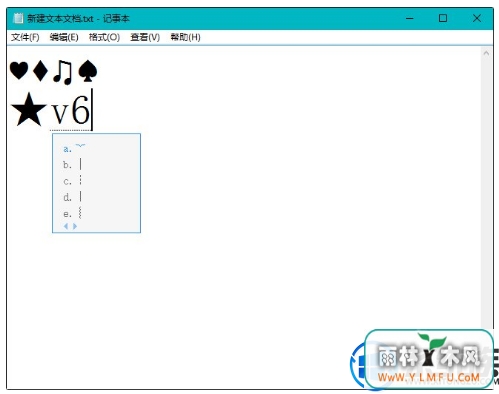Click the scrollbar up arrow
The image size is (499, 394).
coord(486,53)
